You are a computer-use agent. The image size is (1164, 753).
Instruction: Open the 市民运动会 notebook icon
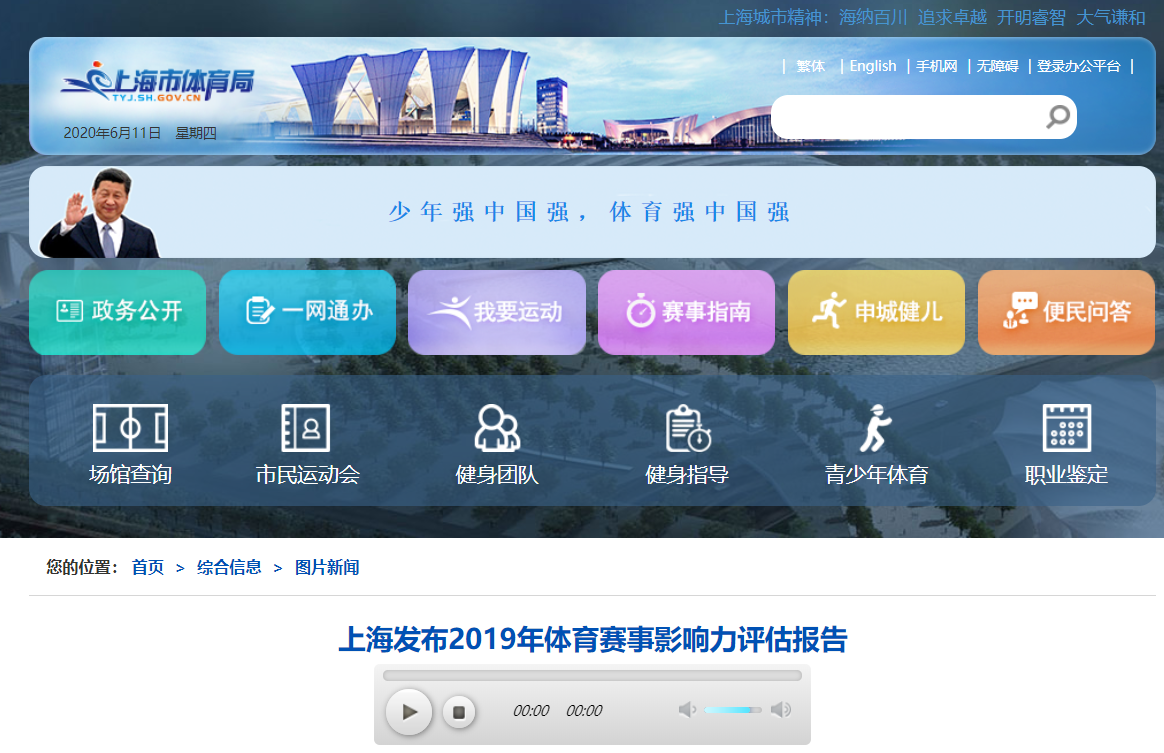coord(306,428)
